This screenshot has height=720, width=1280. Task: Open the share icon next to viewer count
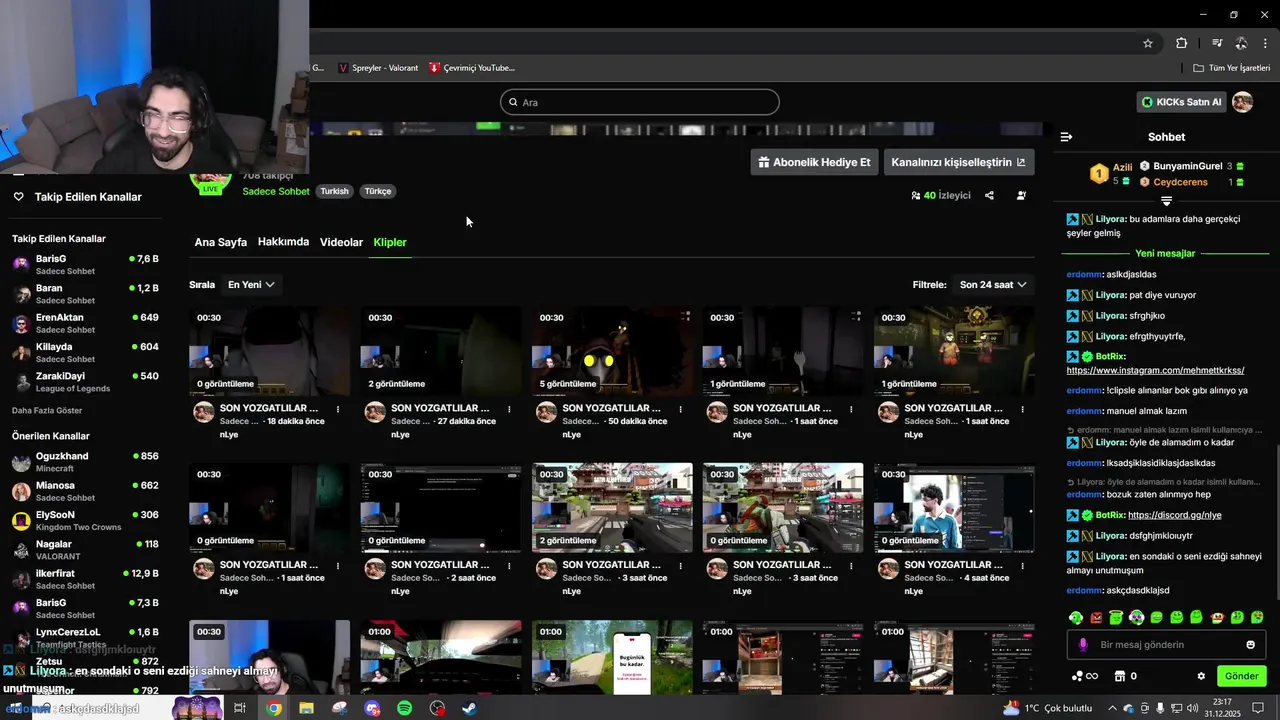pos(989,196)
